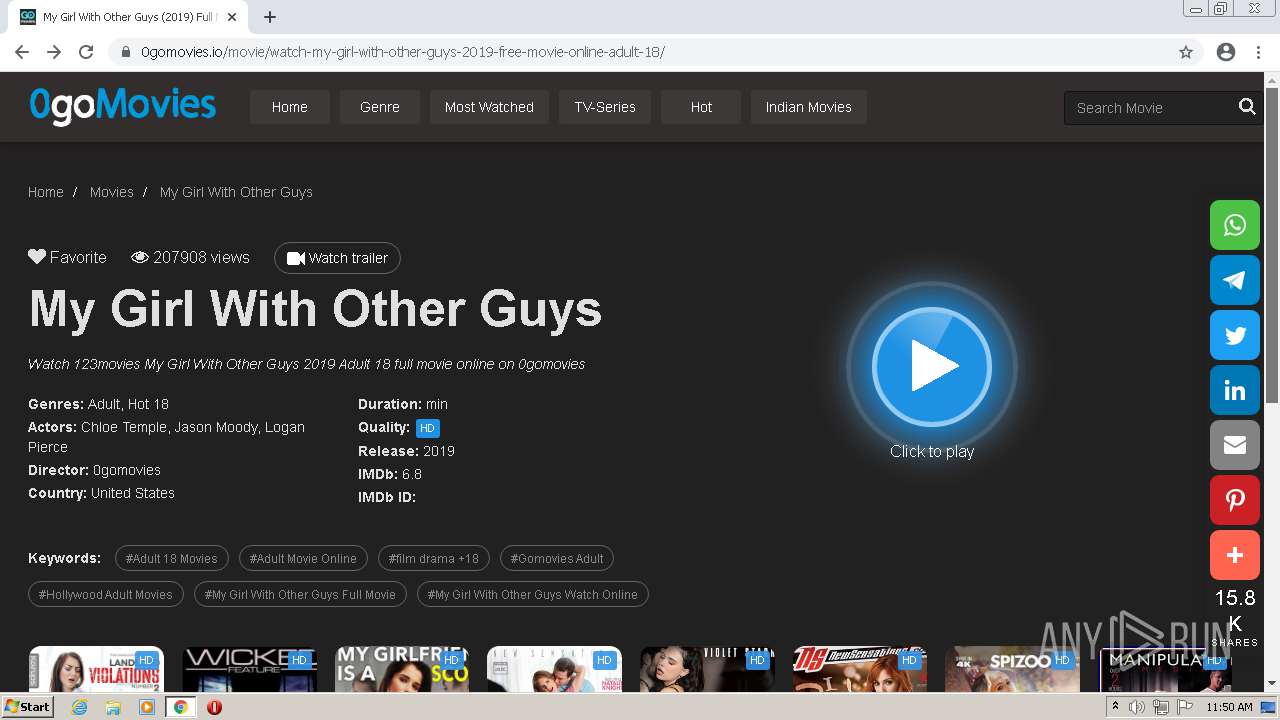Share via email envelope icon
The width and height of the screenshot is (1280, 720).
pyautogui.click(x=1235, y=445)
